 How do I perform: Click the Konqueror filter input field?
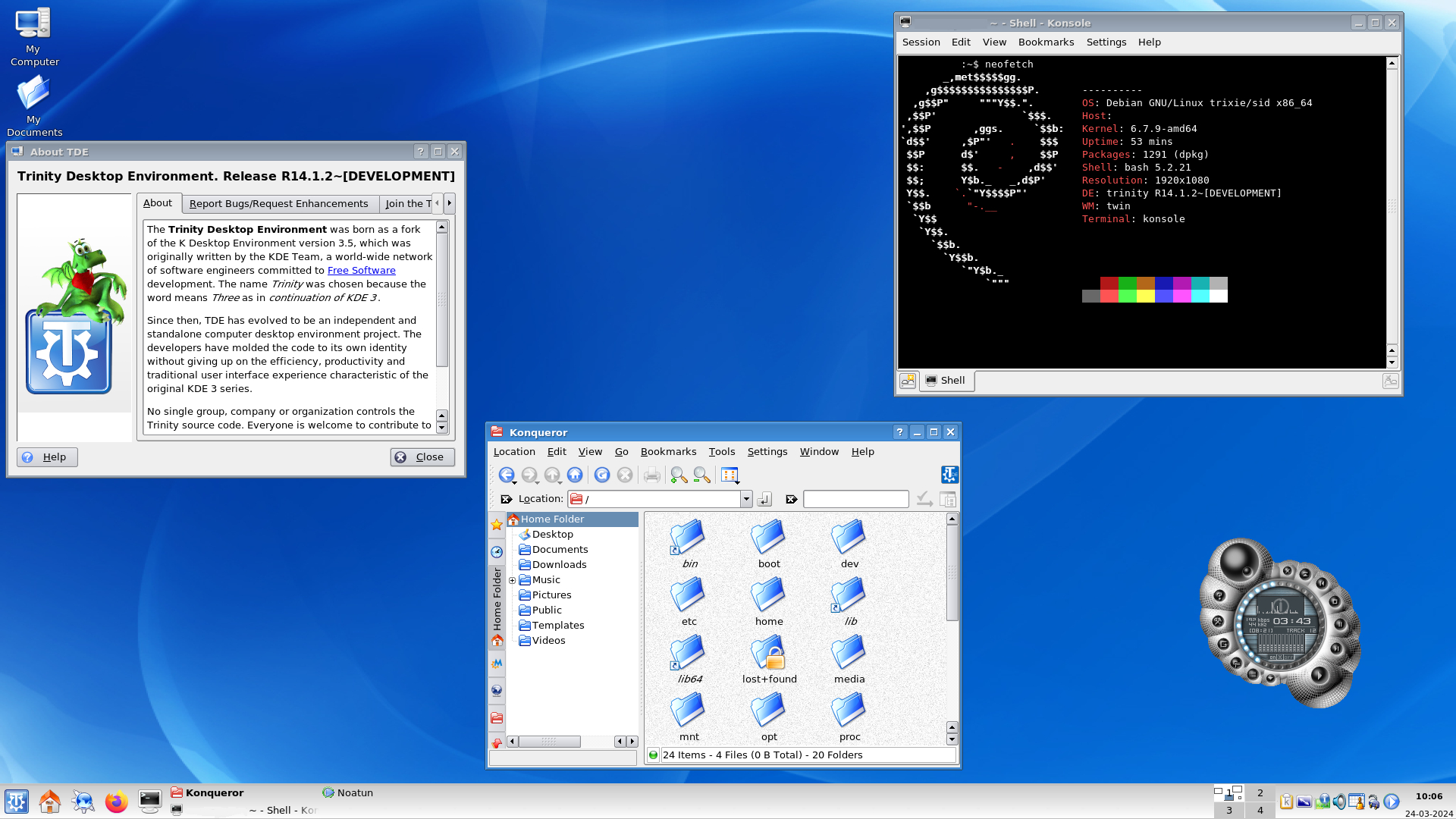tap(855, 499)
